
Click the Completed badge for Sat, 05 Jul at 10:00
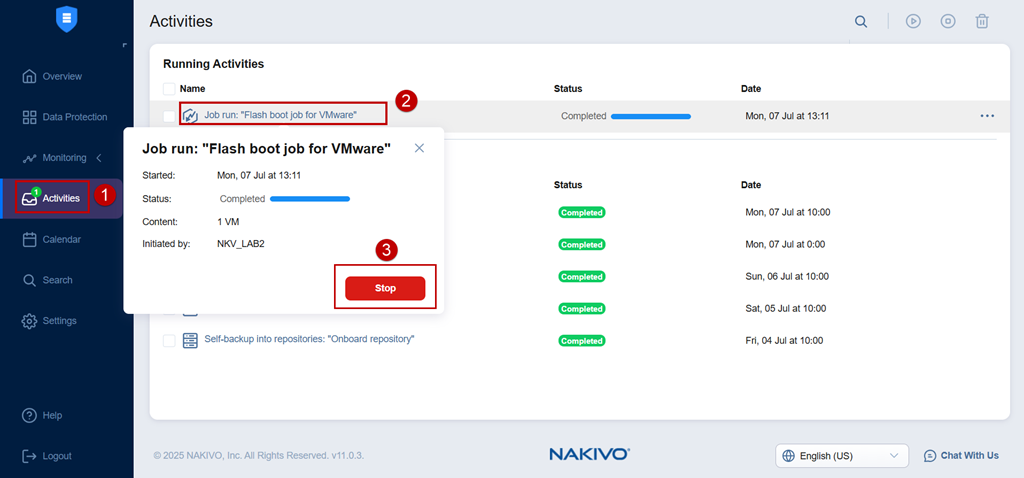click(581, 308)
